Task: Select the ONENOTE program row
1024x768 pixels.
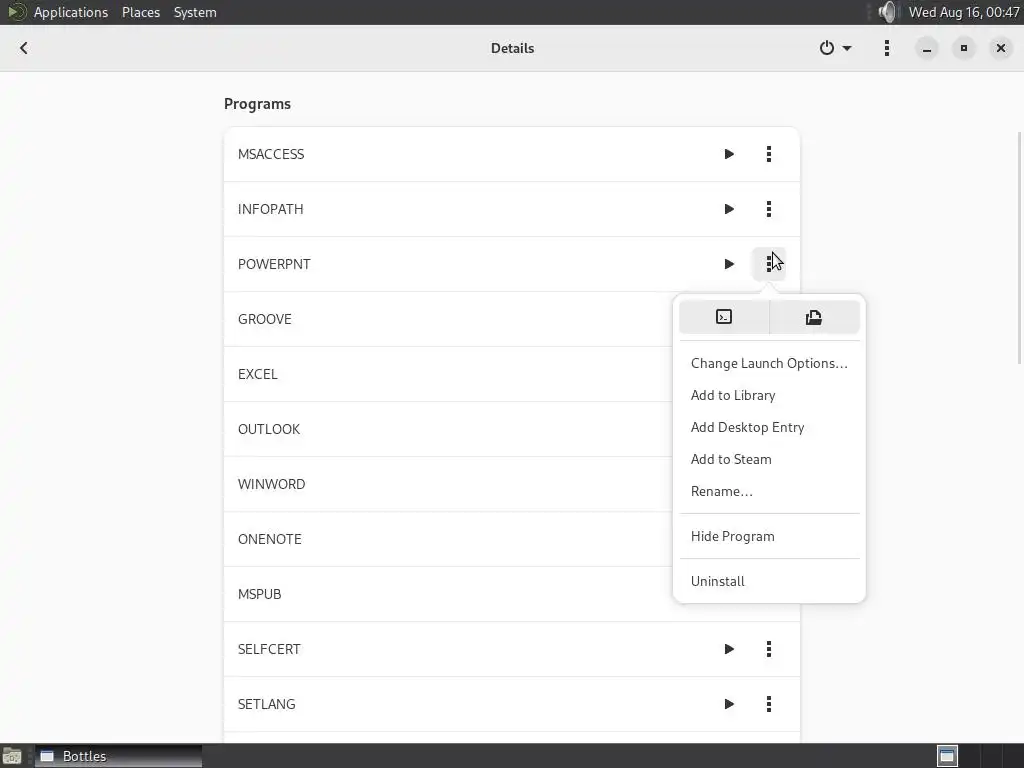Action: click(x=512, y=539)
